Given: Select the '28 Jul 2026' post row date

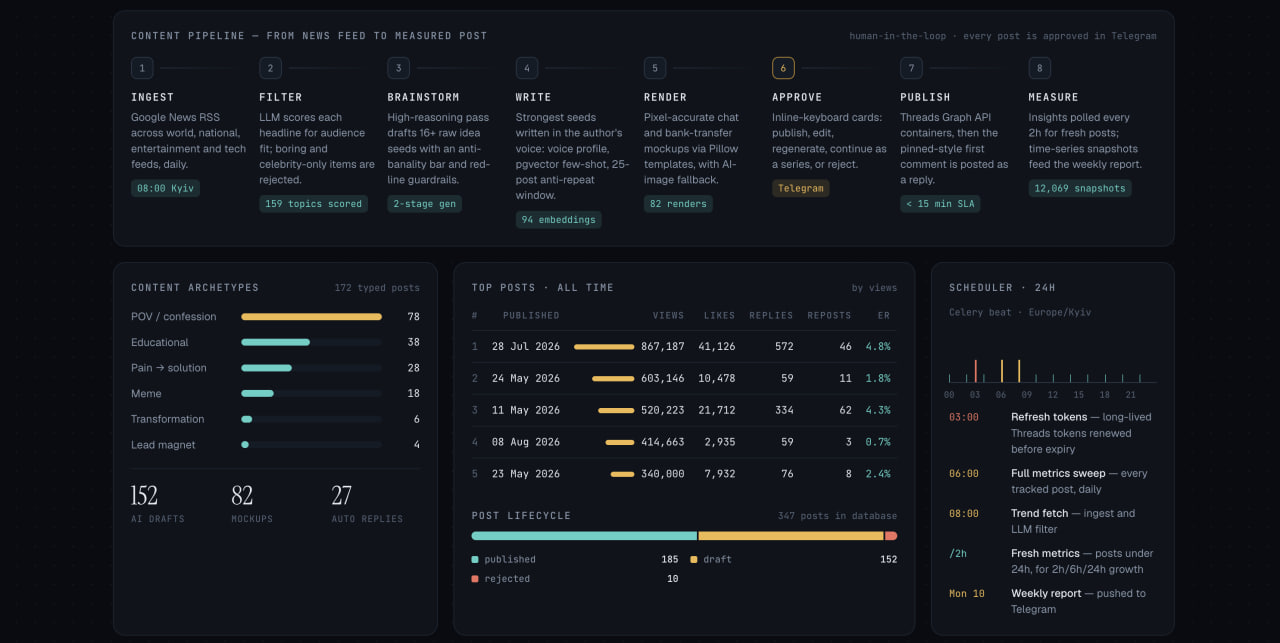Looking at the screenshot, I should point(526,347).
